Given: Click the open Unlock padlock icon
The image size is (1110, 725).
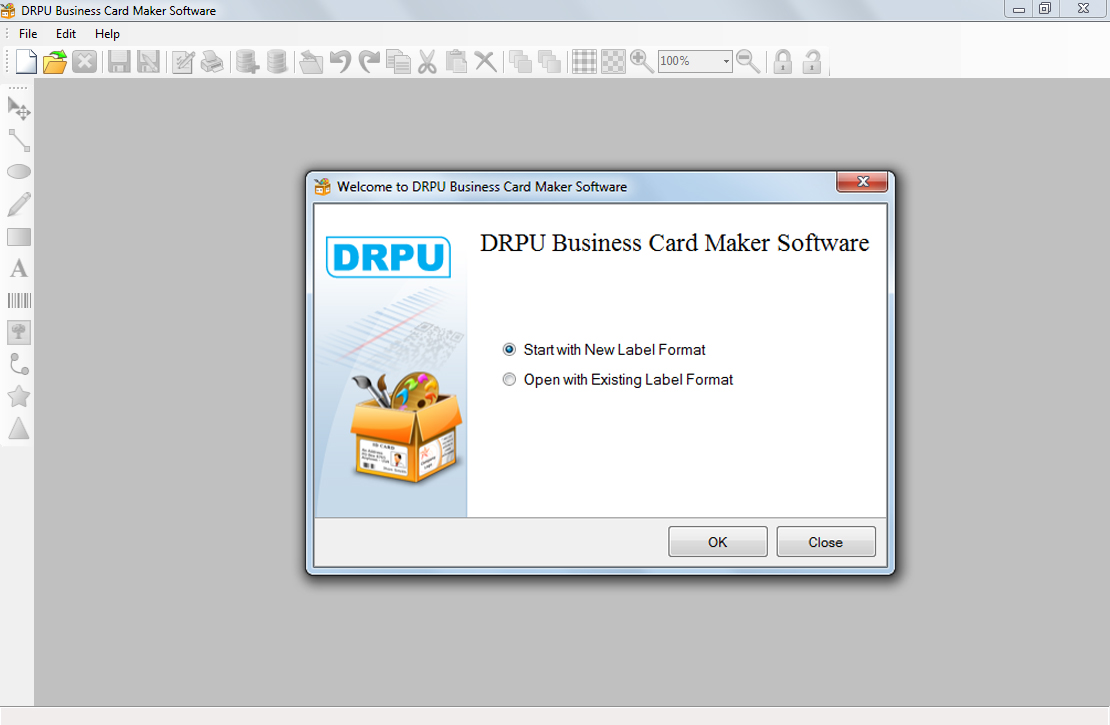Looking at the screenshot, I should 811,62.
